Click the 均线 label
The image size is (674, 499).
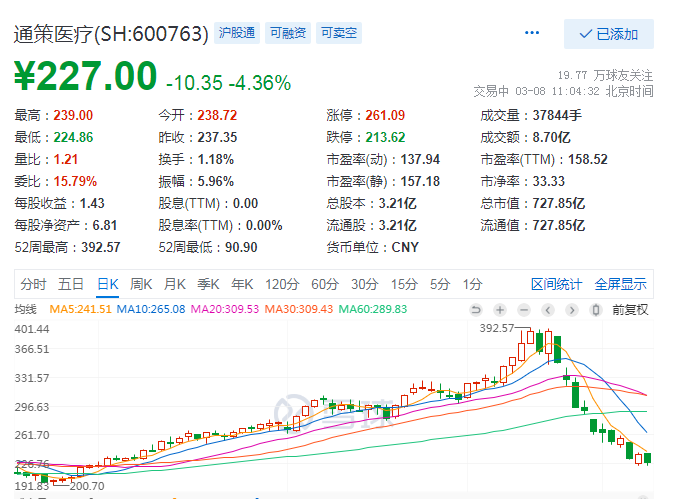(25, 309)
